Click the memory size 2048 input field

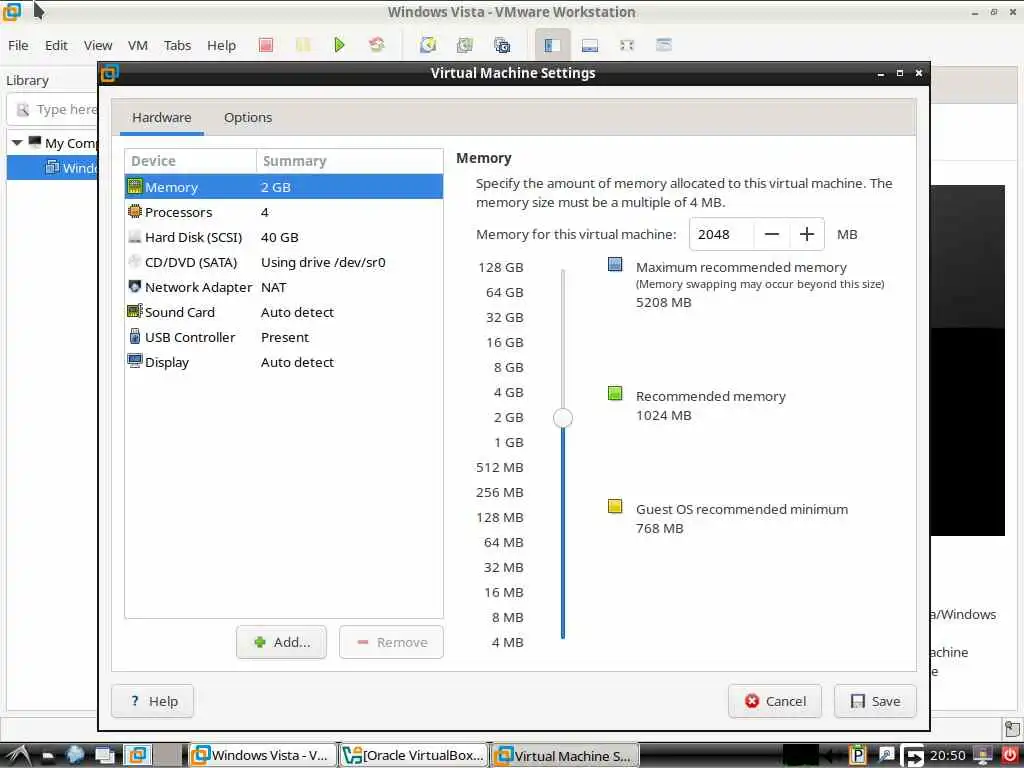click(x=722, y=234)
